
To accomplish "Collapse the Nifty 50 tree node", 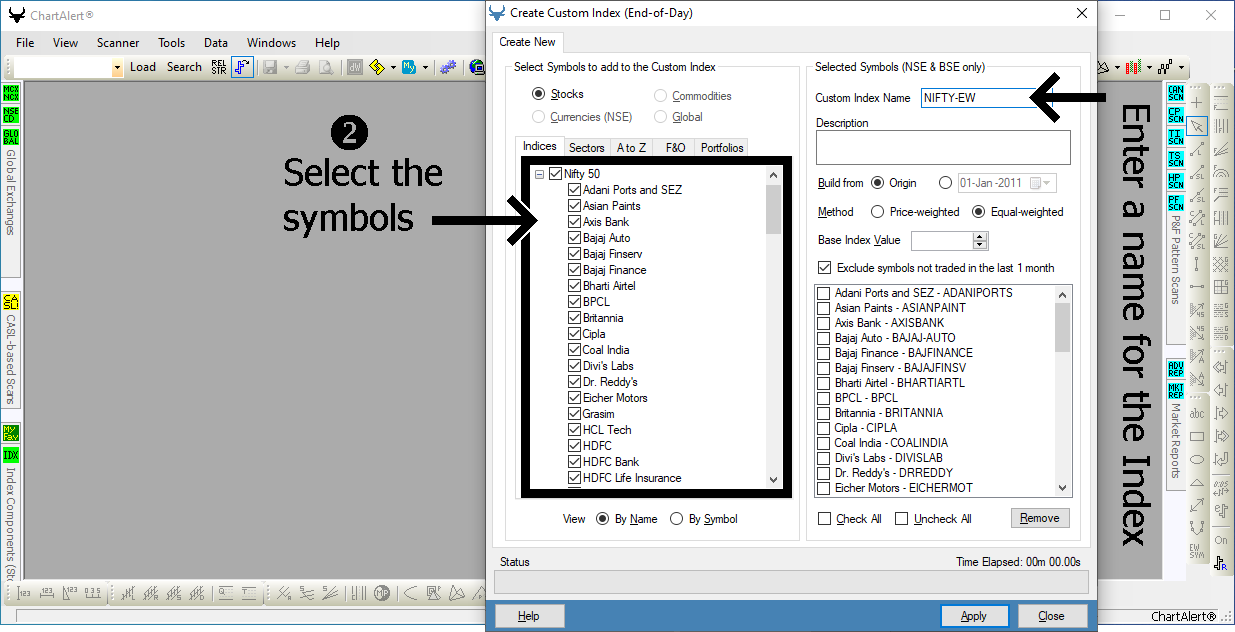I will (540, 174).
